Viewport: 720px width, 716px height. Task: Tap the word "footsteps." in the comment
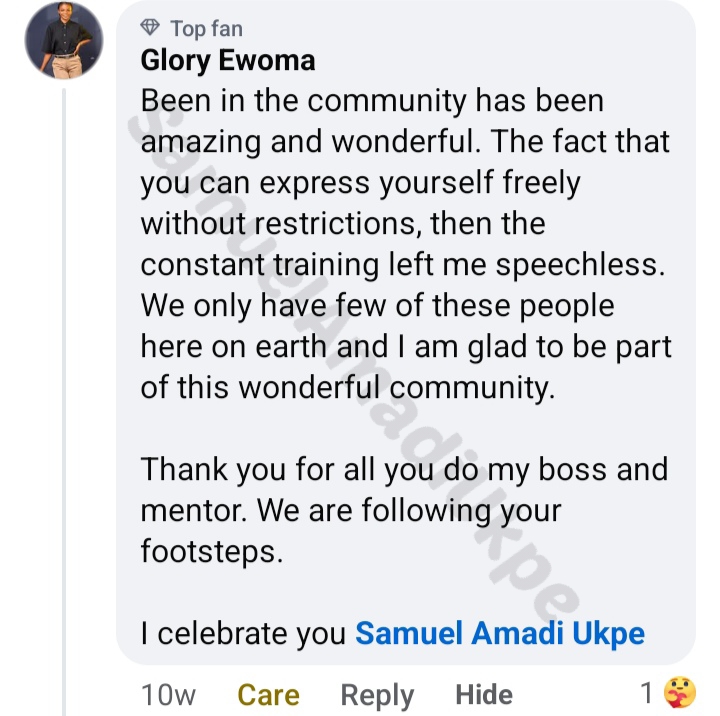212,551
